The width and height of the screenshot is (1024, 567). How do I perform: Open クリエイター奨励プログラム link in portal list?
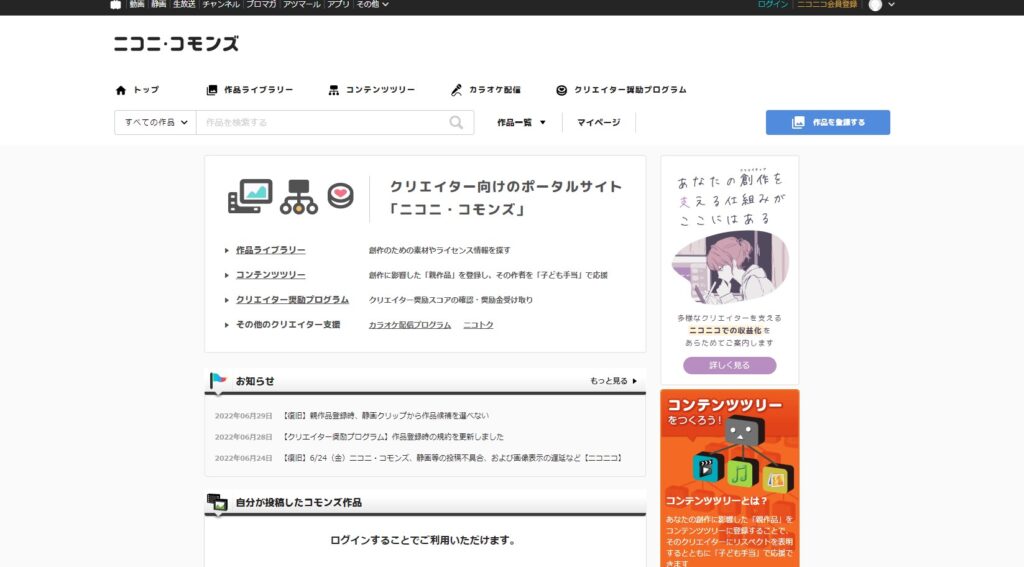tap(292, 300)
